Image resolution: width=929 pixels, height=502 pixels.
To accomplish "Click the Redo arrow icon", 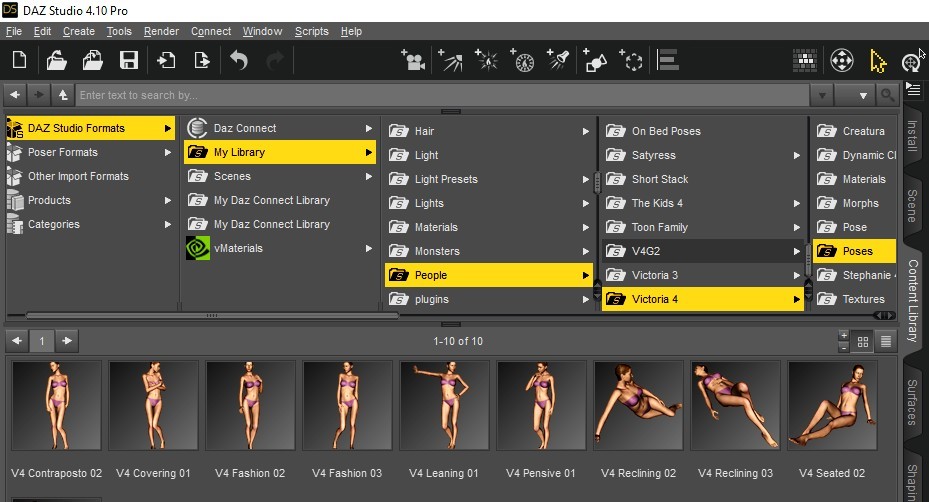I will click(x=275, y=60).
